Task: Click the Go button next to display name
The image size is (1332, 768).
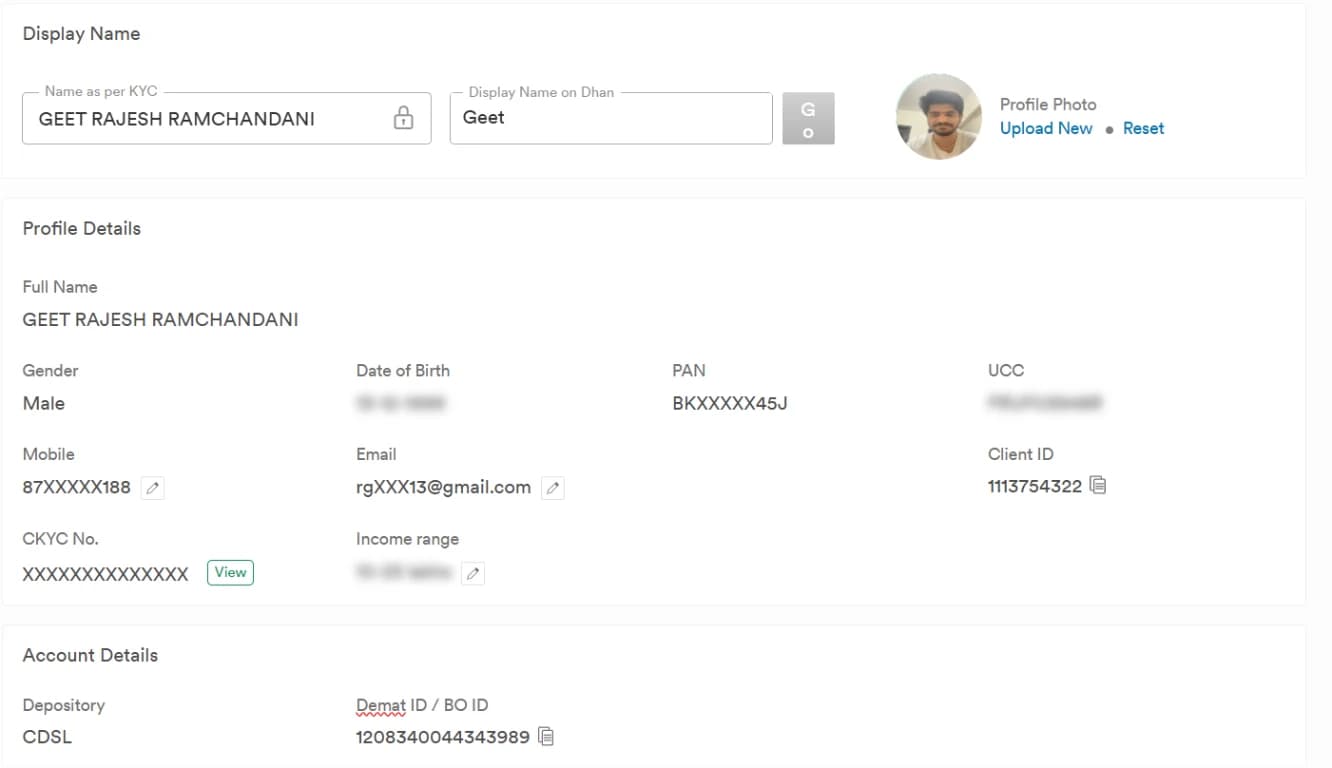Action: (x=808, y=119)
